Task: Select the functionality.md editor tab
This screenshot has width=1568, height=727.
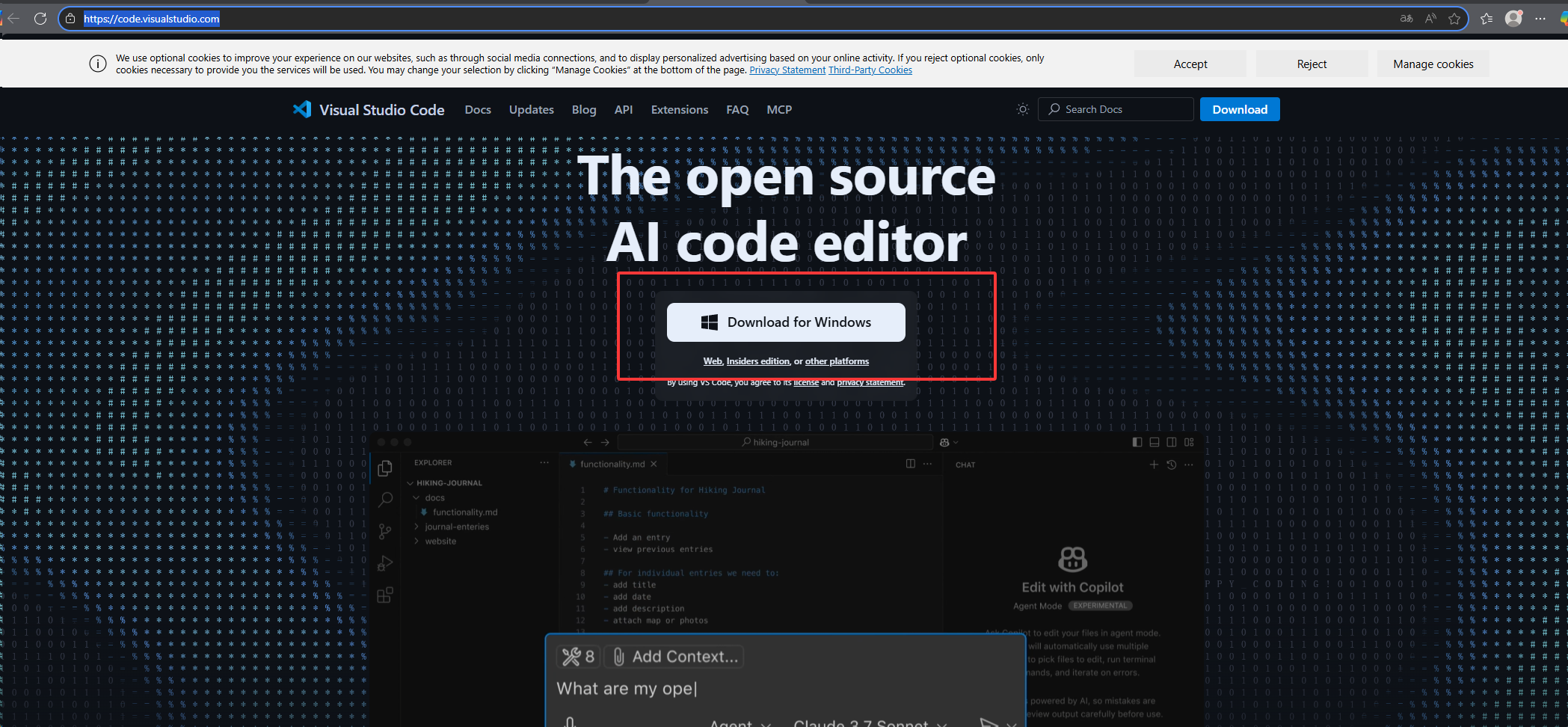Action: [x=612, y=464]
